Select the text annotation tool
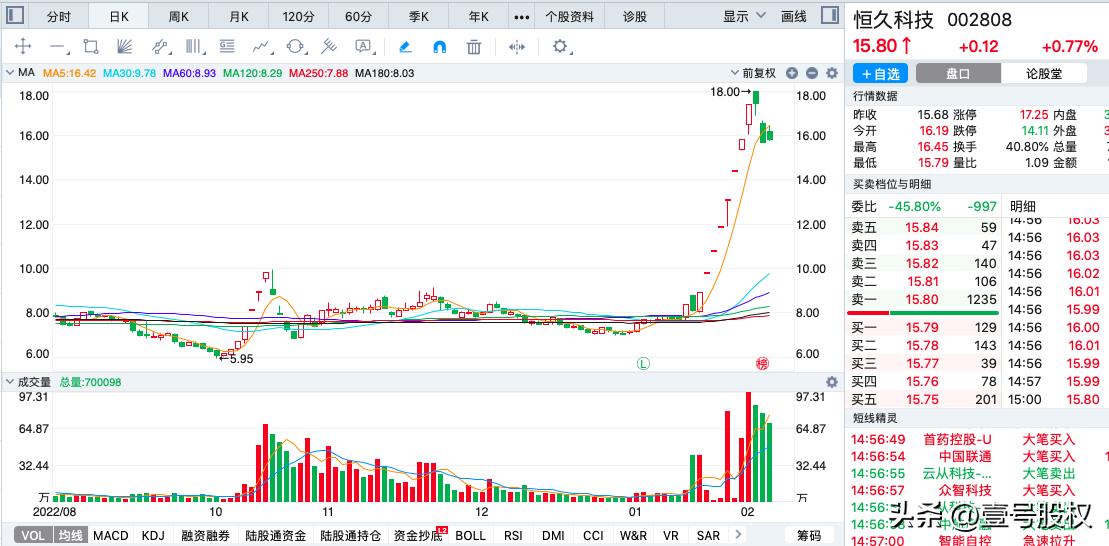Viewport: 1109px width, 546px height. (x=364, y=47)
